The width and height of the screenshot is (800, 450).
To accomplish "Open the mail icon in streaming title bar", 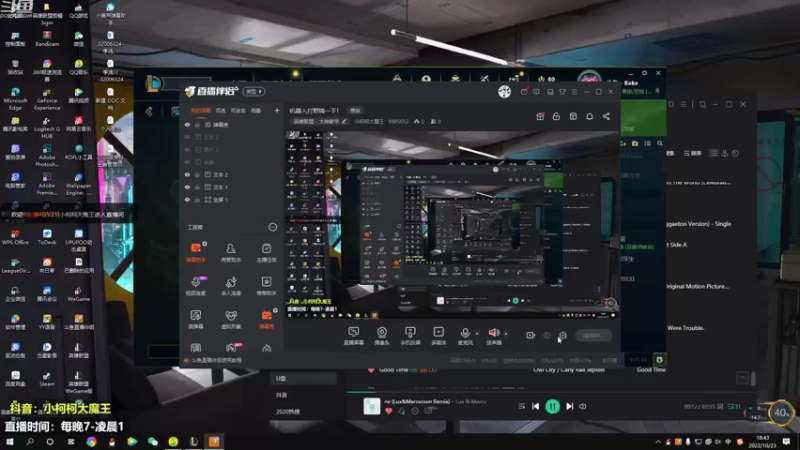I will pos(524,92).
